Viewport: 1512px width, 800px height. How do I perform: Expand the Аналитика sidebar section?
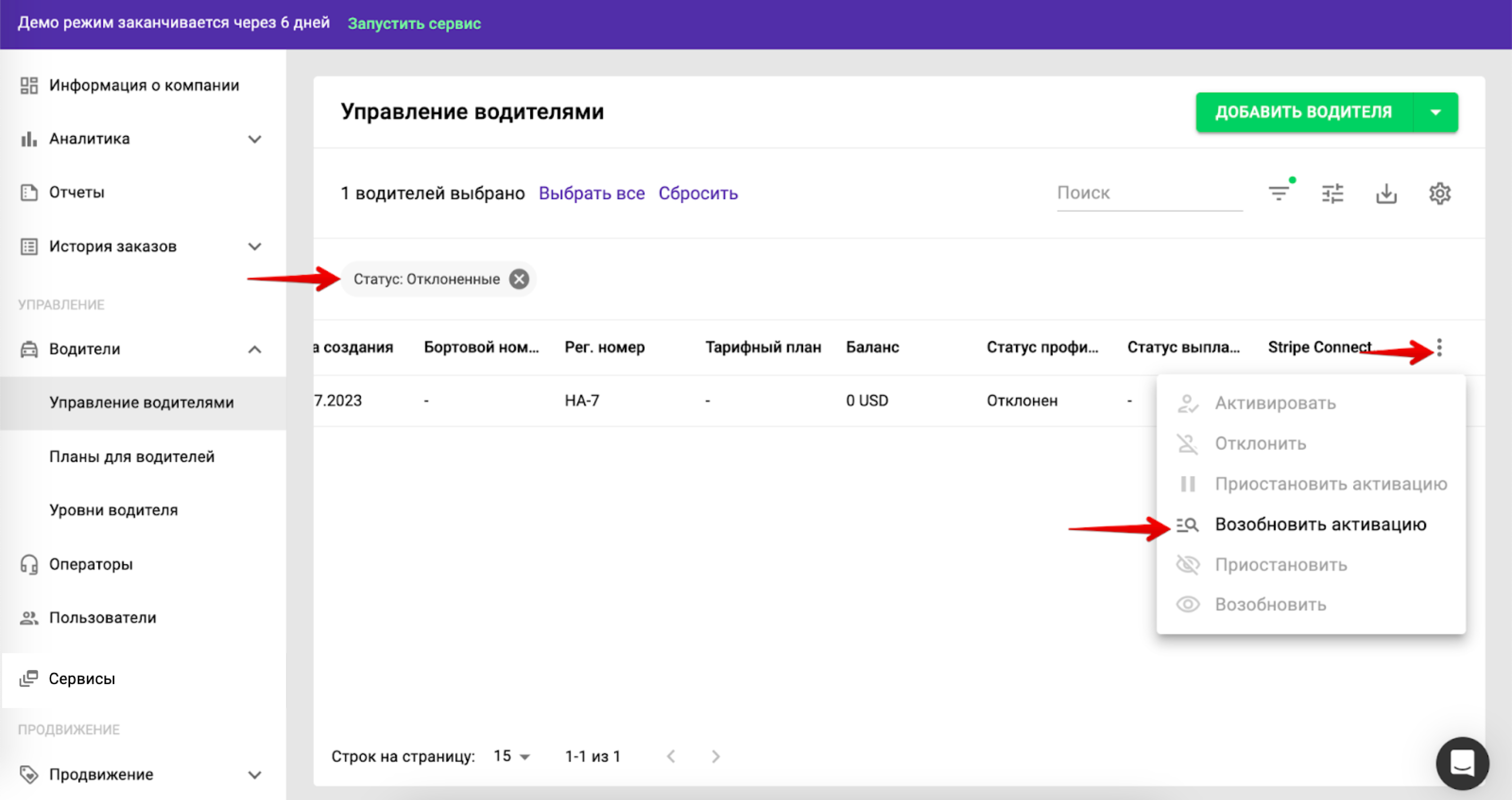(254, 139)
